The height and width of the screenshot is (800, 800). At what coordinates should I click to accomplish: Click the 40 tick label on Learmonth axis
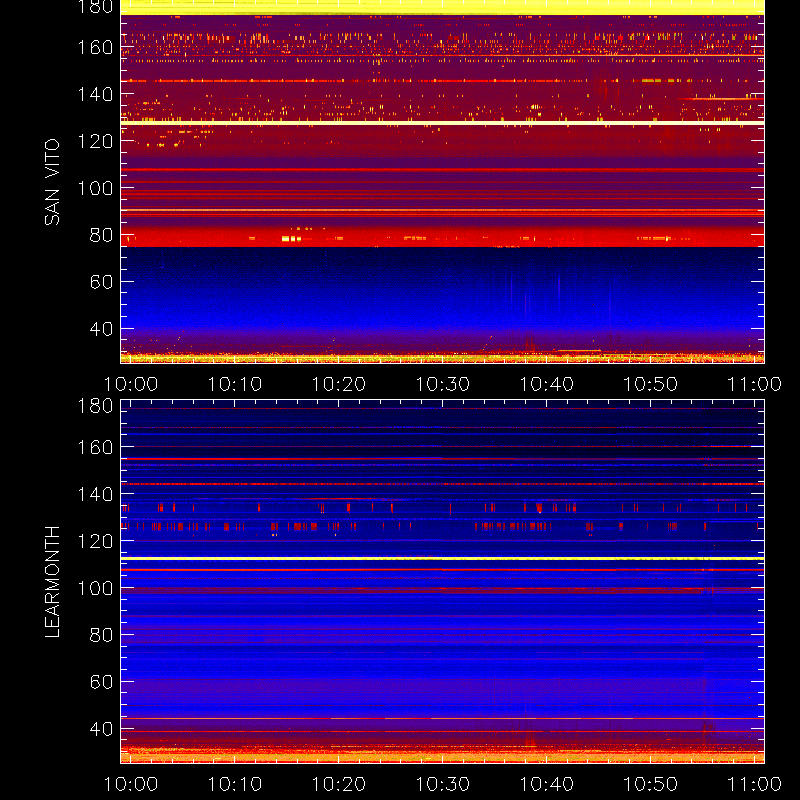[x=101, y=729]
